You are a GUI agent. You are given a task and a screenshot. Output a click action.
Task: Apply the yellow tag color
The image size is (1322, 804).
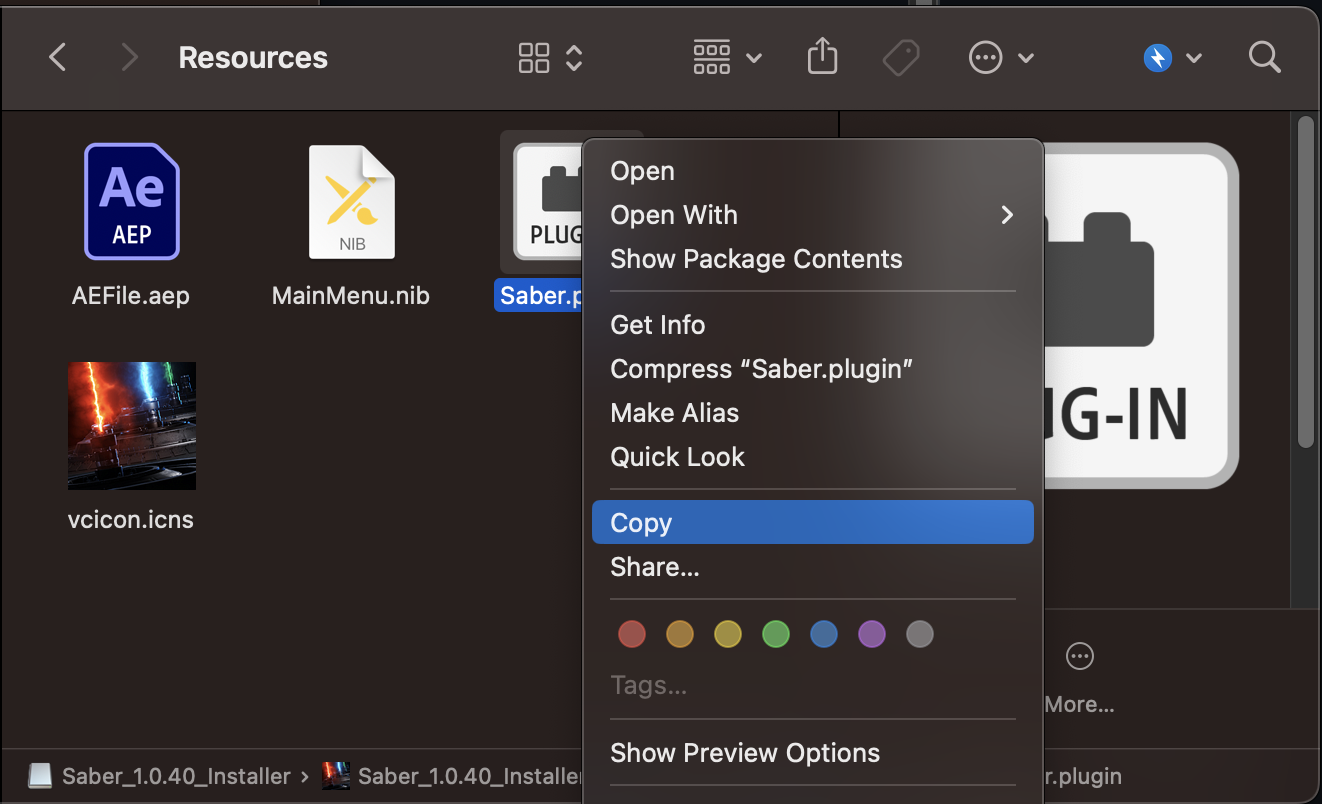(728, 634)
